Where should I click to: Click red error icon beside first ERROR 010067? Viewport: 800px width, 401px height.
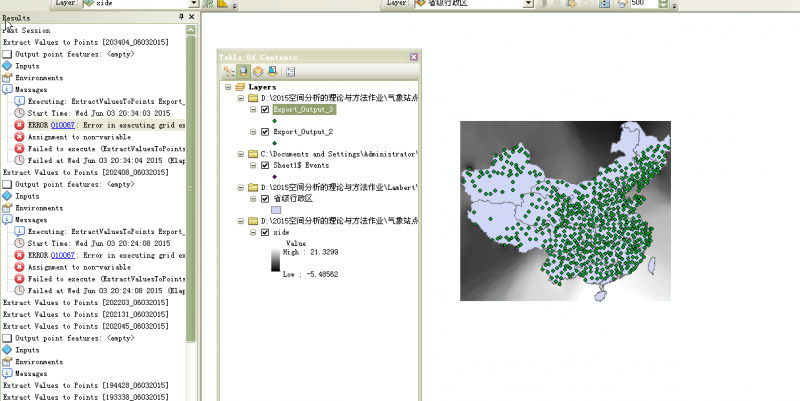(x=19, y=125)
